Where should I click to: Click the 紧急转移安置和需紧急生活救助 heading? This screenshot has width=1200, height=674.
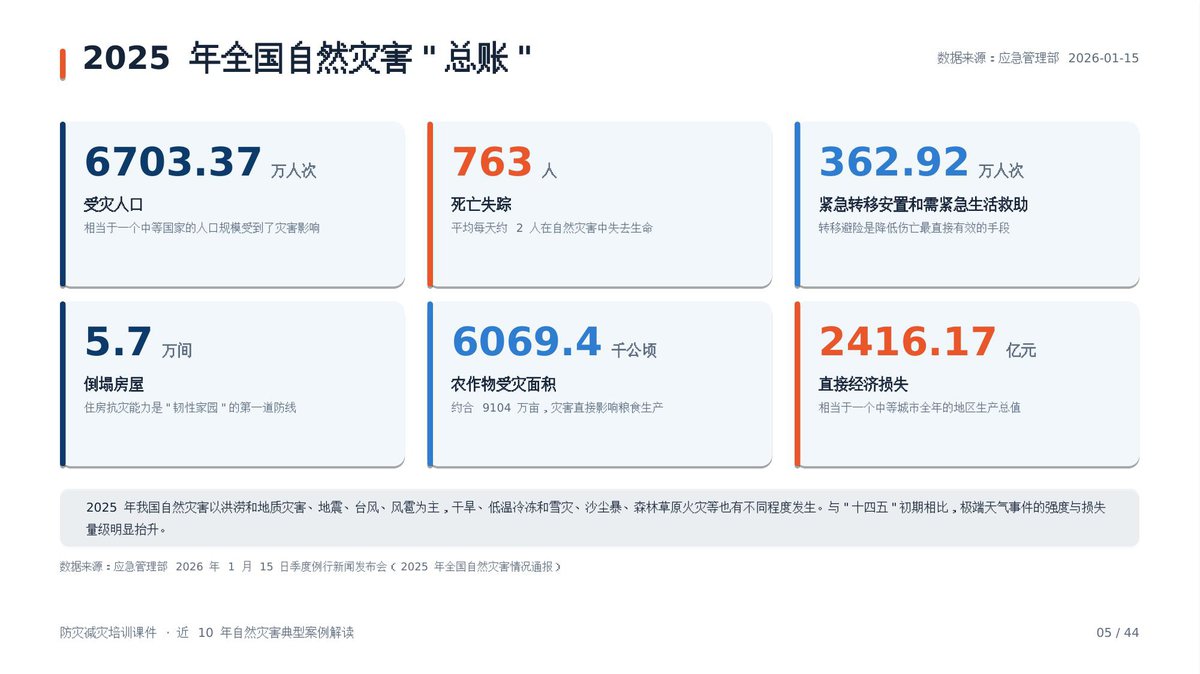[923, 205]
